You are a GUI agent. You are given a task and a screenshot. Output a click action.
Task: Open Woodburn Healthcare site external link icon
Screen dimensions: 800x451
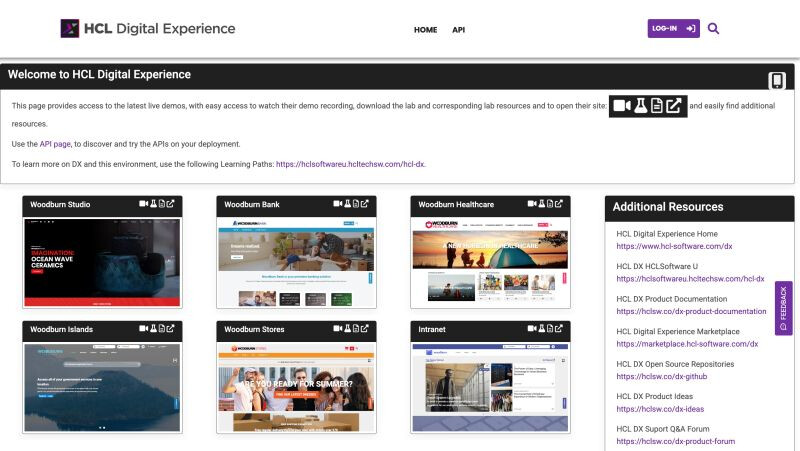[559, 204]
